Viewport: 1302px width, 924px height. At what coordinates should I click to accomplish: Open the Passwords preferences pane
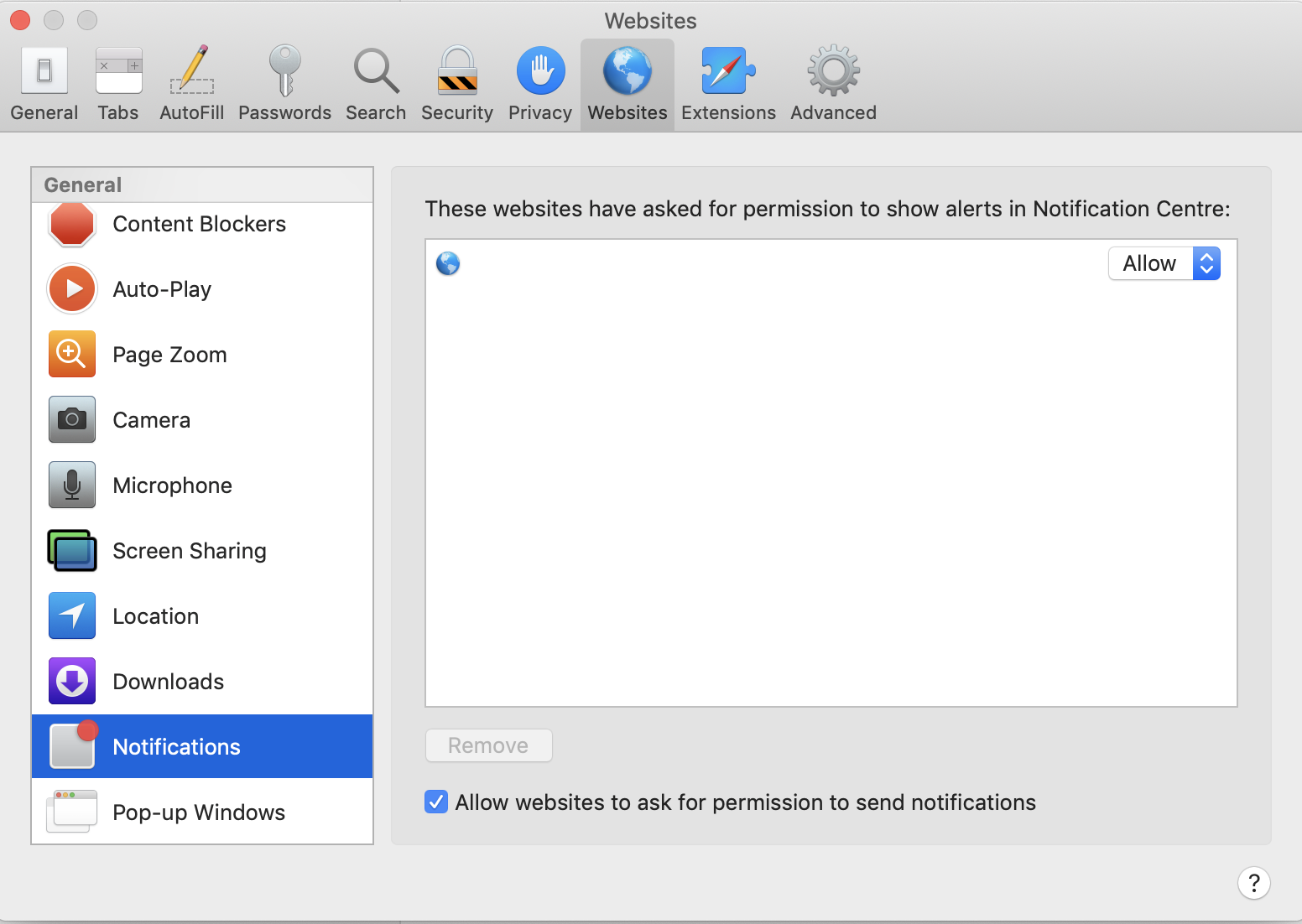click(x=284, y=84)
